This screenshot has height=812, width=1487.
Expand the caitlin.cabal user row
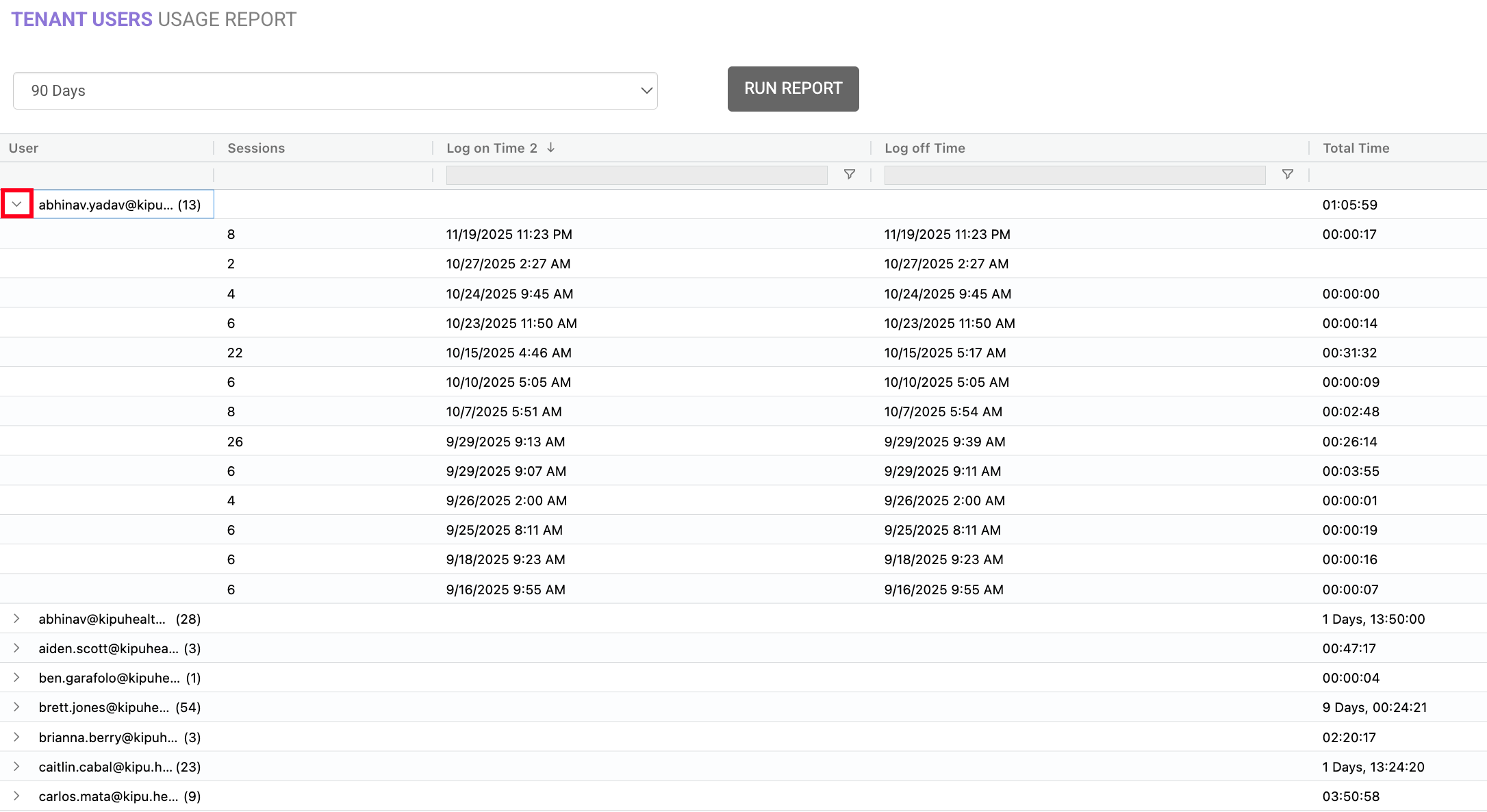coord(17,767)
